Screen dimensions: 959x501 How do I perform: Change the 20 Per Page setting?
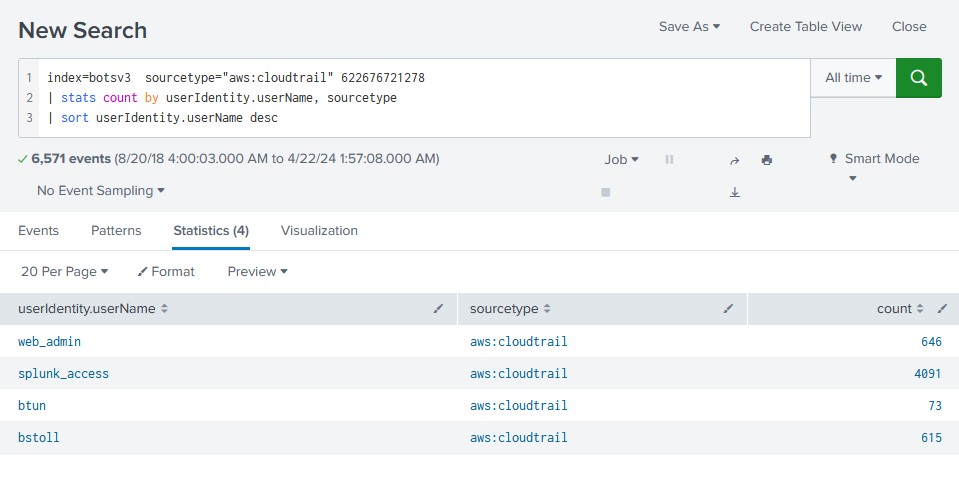tap(64, 271)
